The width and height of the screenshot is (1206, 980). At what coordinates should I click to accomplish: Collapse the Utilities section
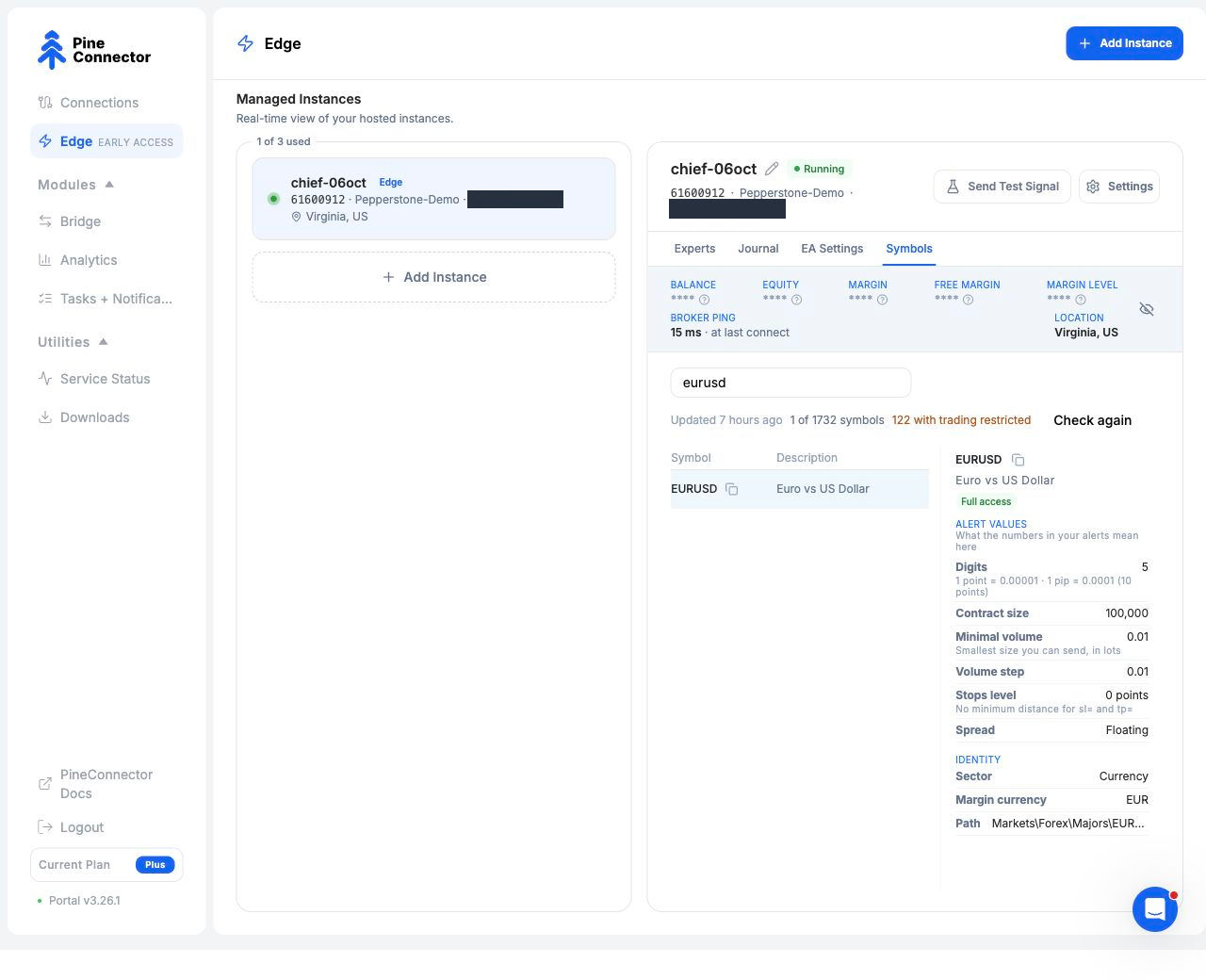73,342
